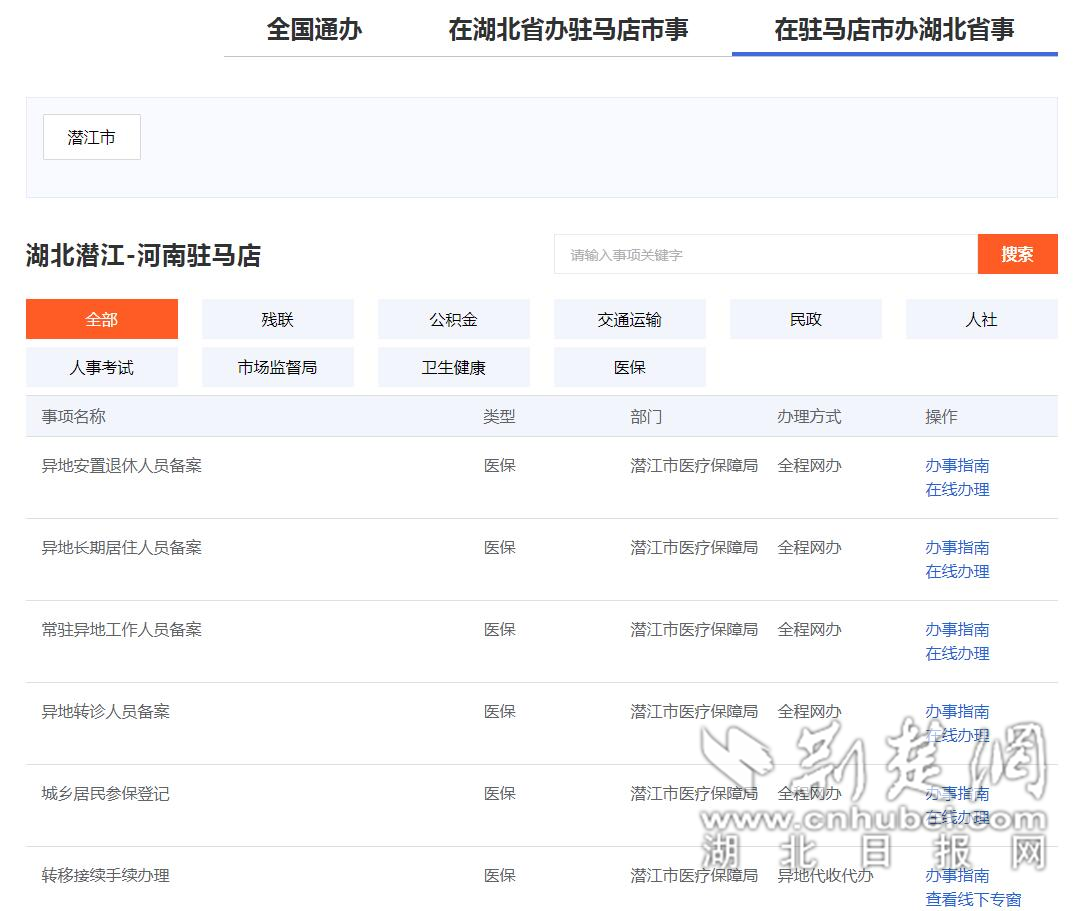The image size is (1073, 911).
Task: Open 在线办理 for 常驻异地工作人员备案
Action: (957, 653)
